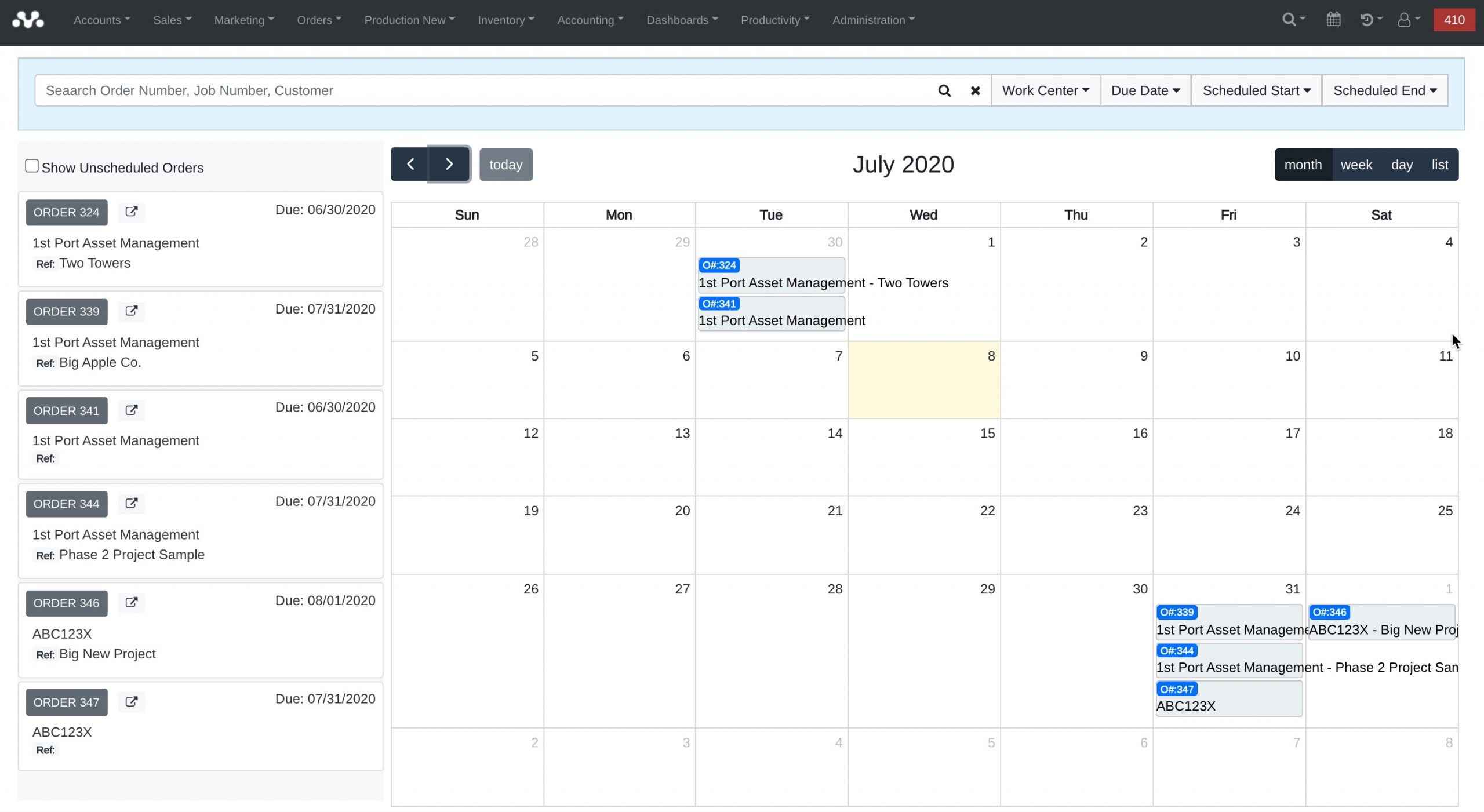Open the Production New menu
1484x812 pixels.
pyautogui.click(x=409, y=20)
